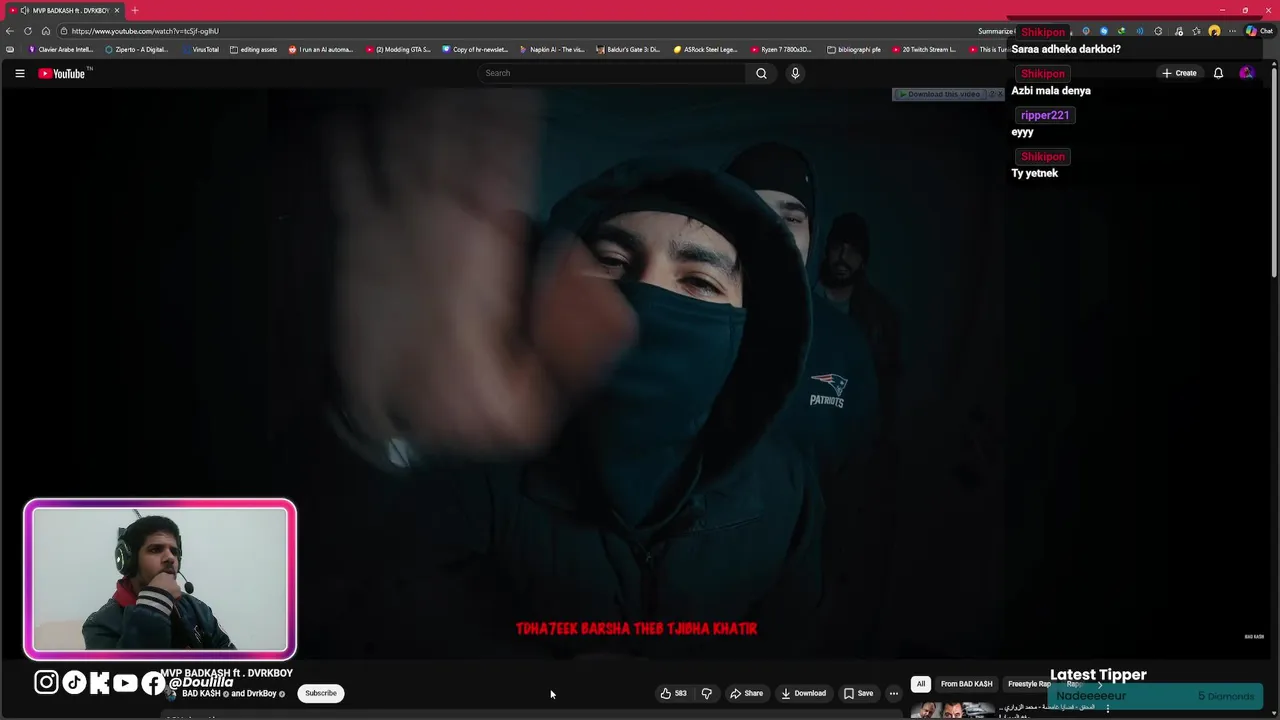This screenshot has height=720, width=1280.
Task: Open the YouTube account avatar menu
Action: (x=1246, y=73)
